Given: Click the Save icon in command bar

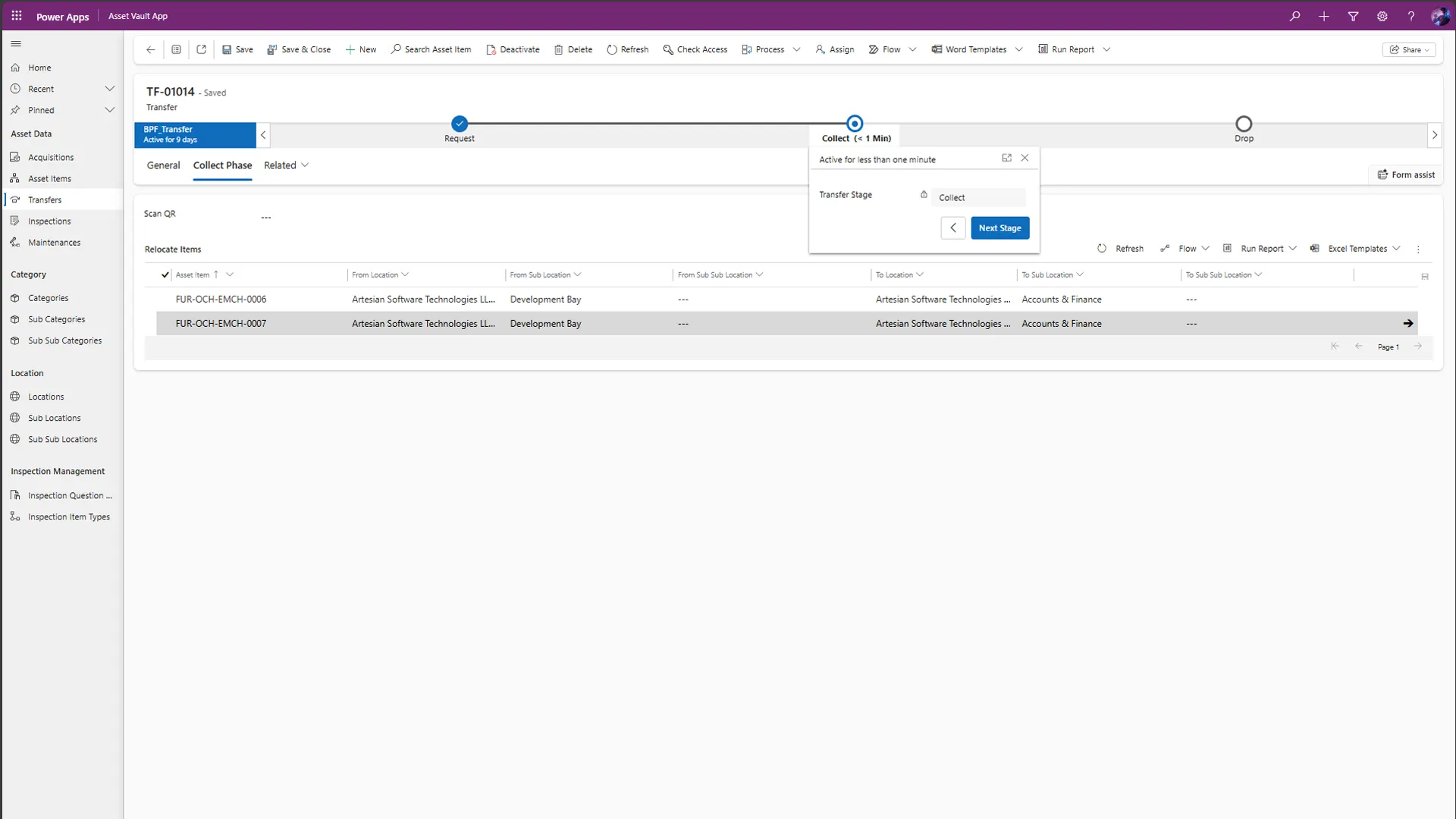Looking at the screenshot, I should [x=227, y=50].
